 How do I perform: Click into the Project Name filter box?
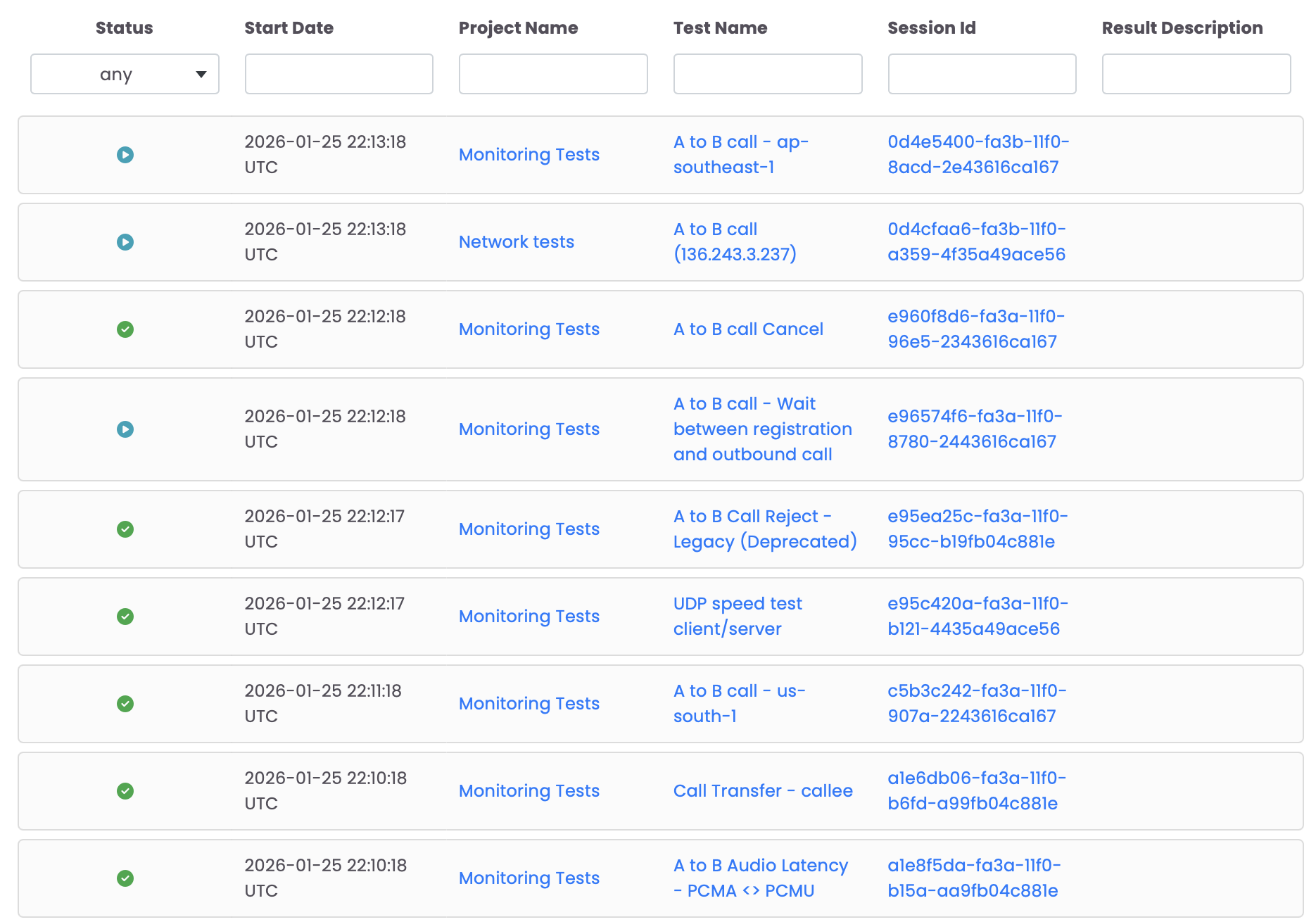point(552,74)
